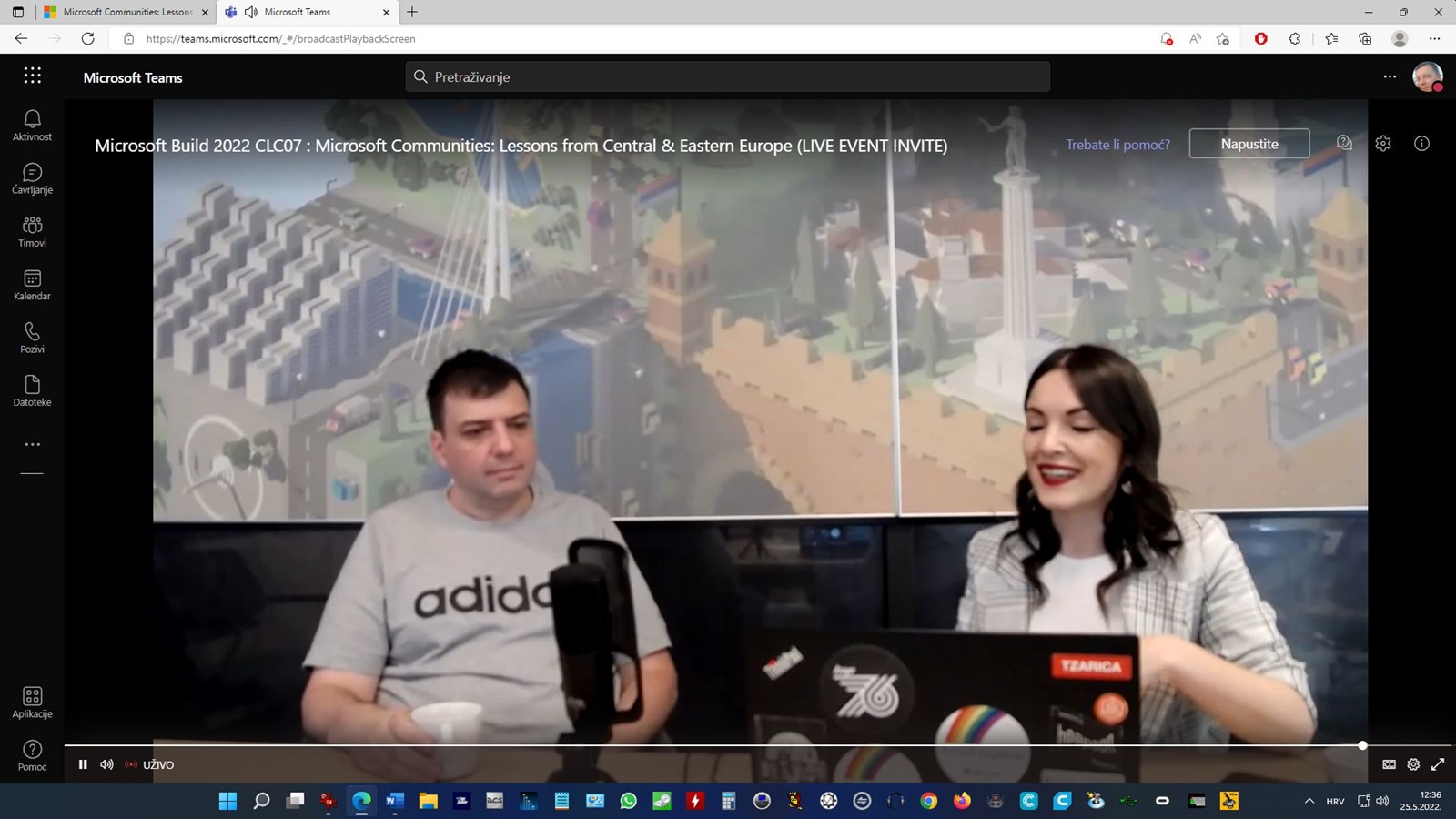Open Windows taskbar search

261,801
